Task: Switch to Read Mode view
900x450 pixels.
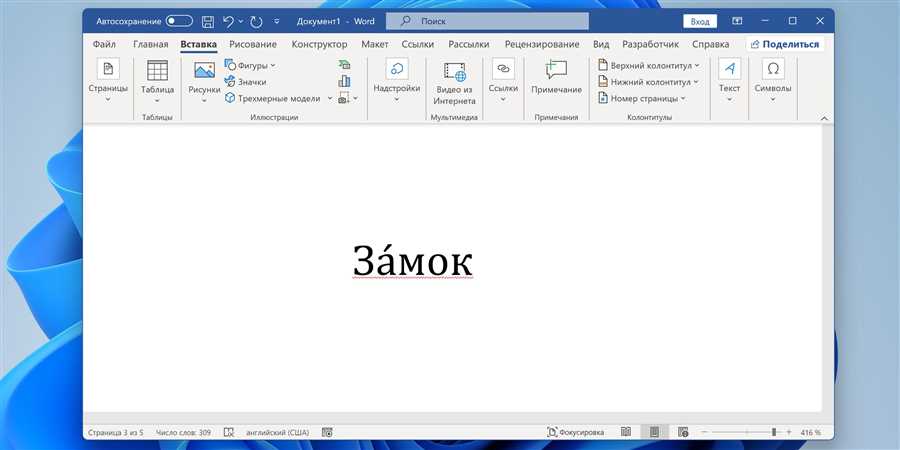Action: (626, 432)
